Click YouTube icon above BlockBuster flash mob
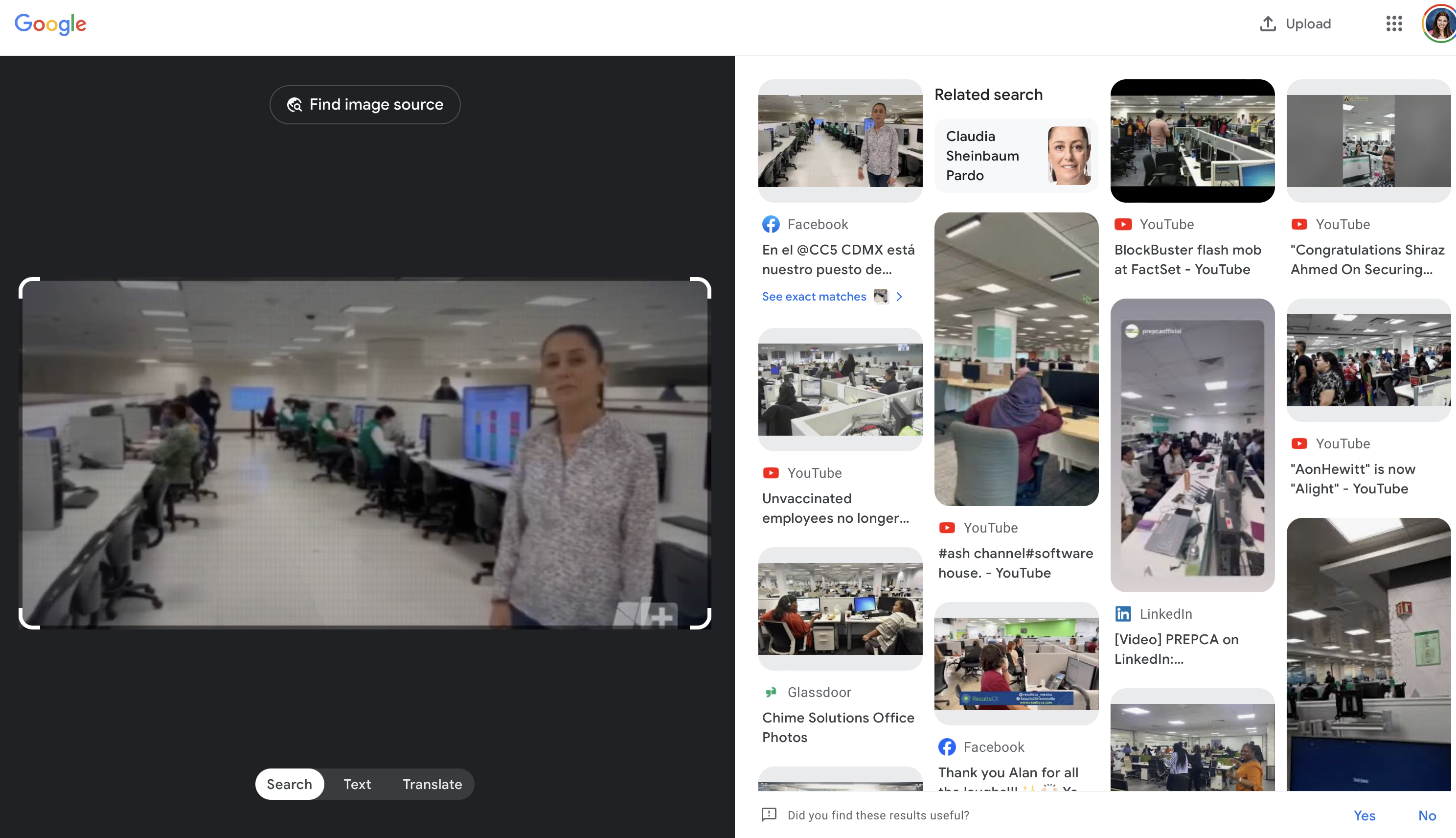 (x=1123, y=224)
